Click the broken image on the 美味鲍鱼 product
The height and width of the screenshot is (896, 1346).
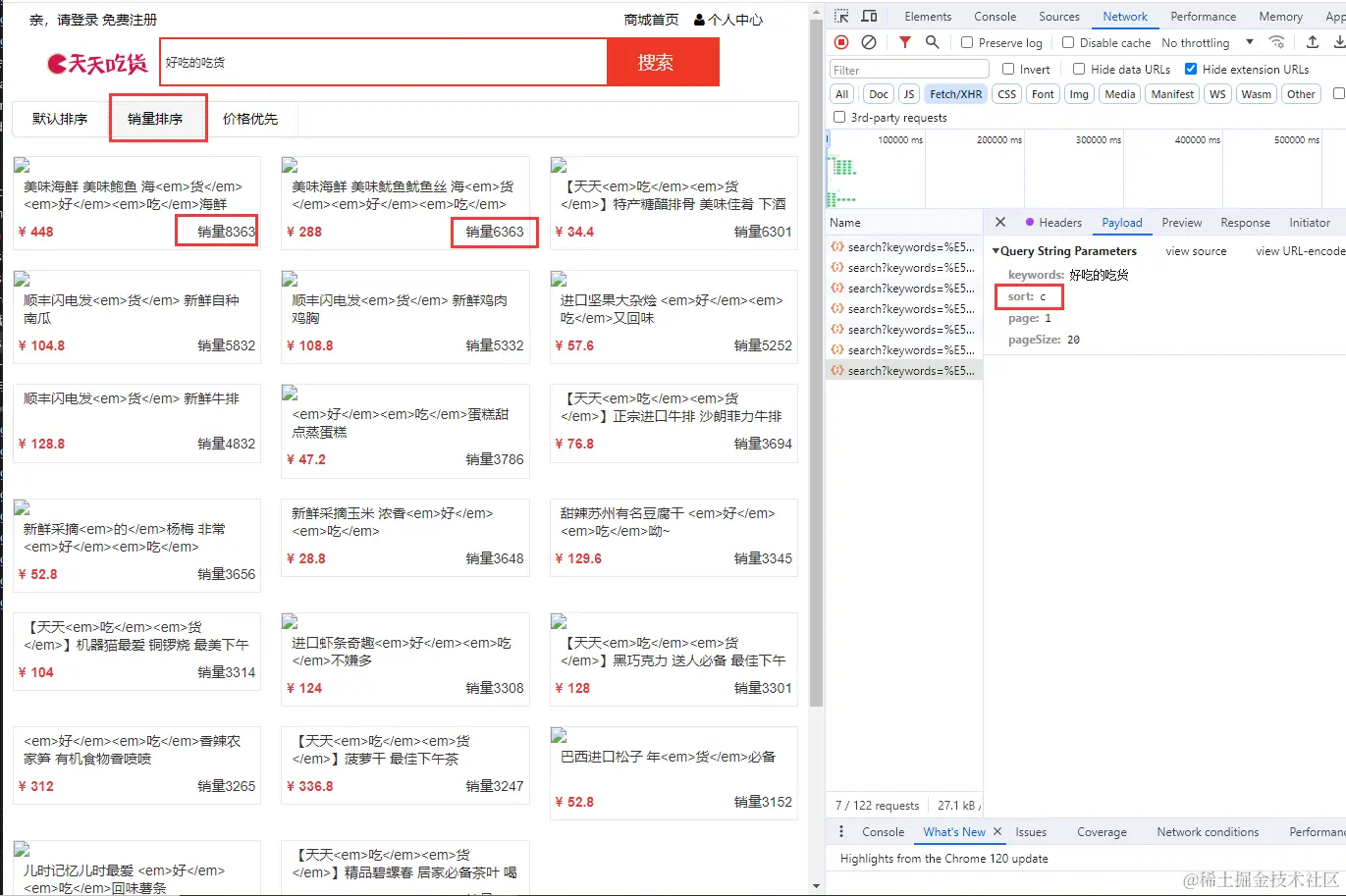point(22,165)
